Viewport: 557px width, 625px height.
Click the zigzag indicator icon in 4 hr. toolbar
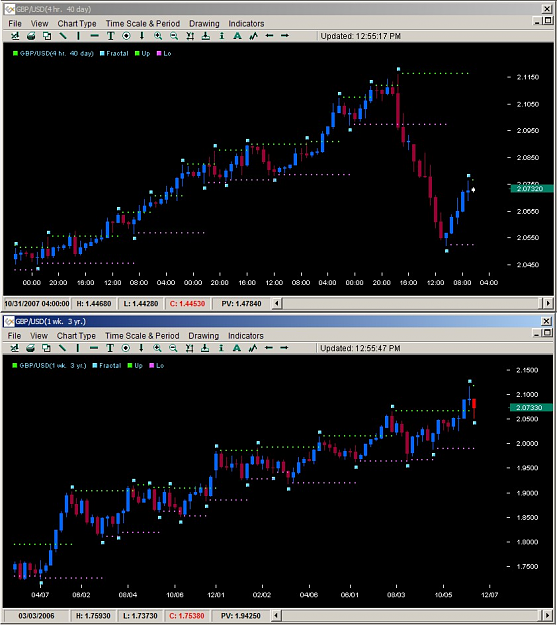253,36
